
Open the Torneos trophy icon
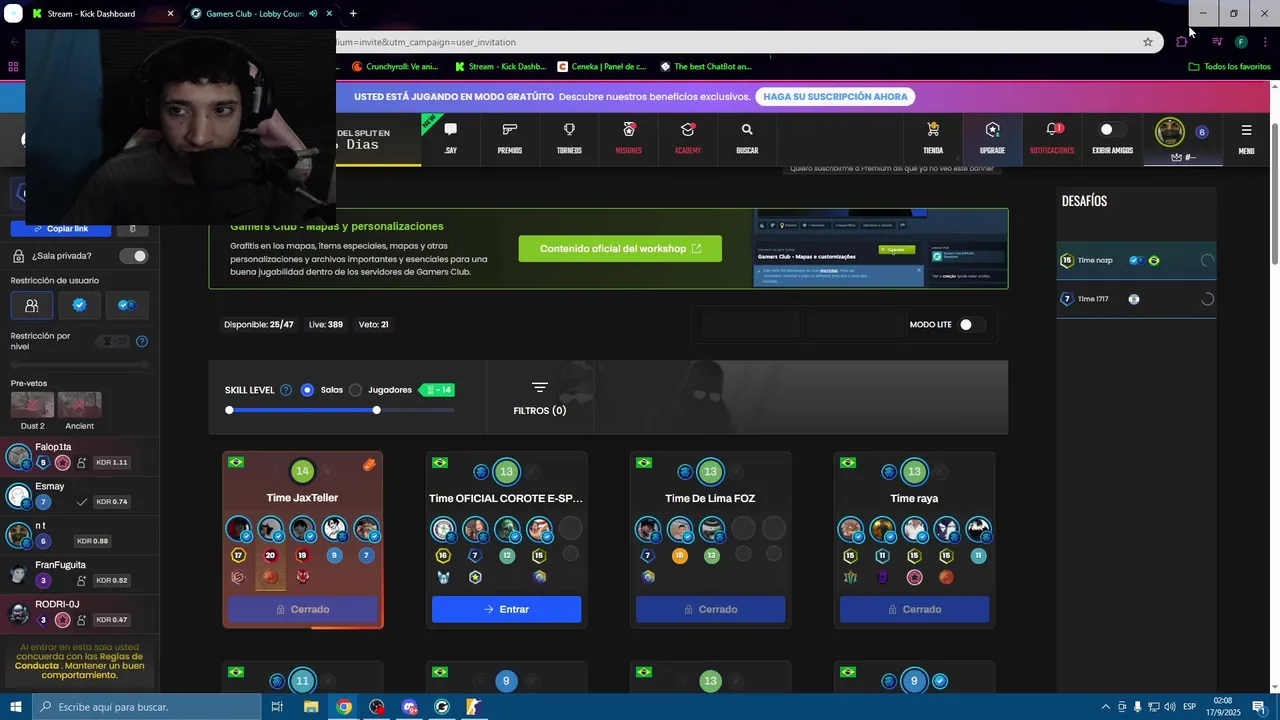click(569, 130)
